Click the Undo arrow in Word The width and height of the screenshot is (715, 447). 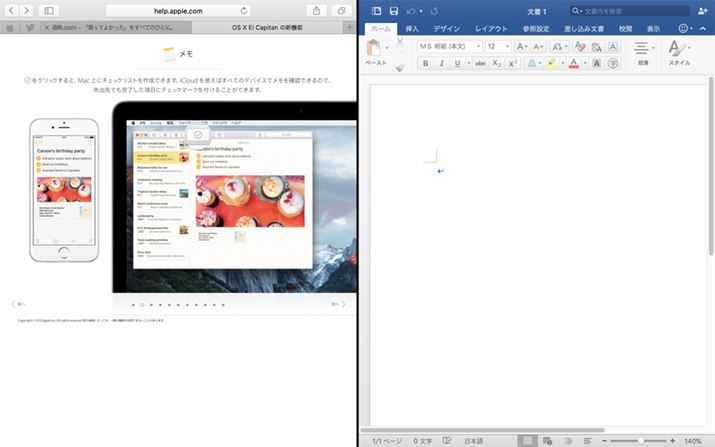point(411,11)
